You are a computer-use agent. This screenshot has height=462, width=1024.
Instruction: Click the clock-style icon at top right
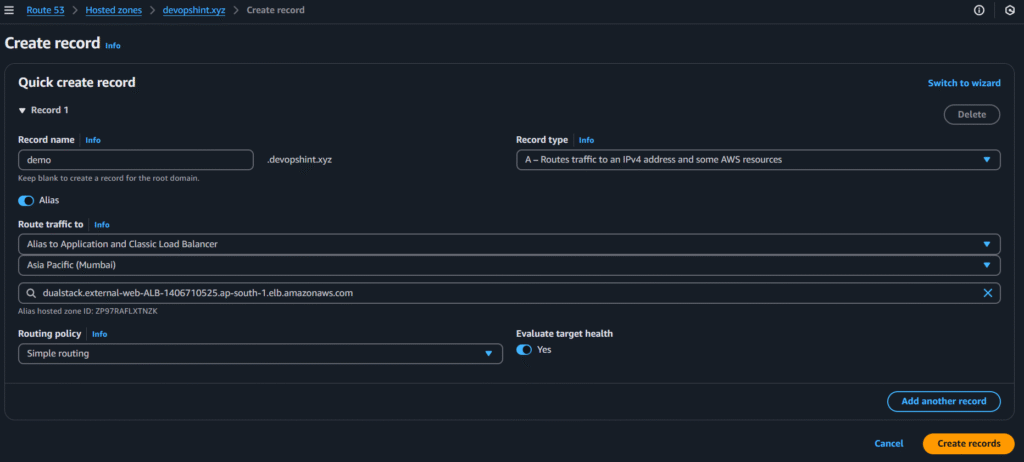click(1010, 10)
